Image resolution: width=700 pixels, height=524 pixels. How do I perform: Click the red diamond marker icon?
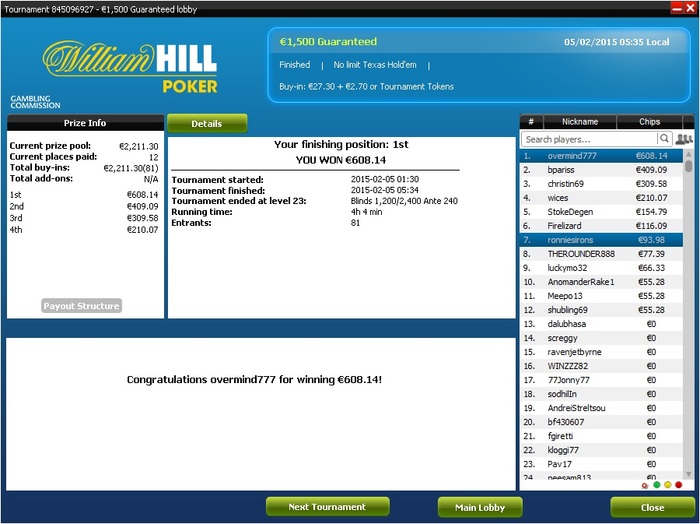[645, 486]
